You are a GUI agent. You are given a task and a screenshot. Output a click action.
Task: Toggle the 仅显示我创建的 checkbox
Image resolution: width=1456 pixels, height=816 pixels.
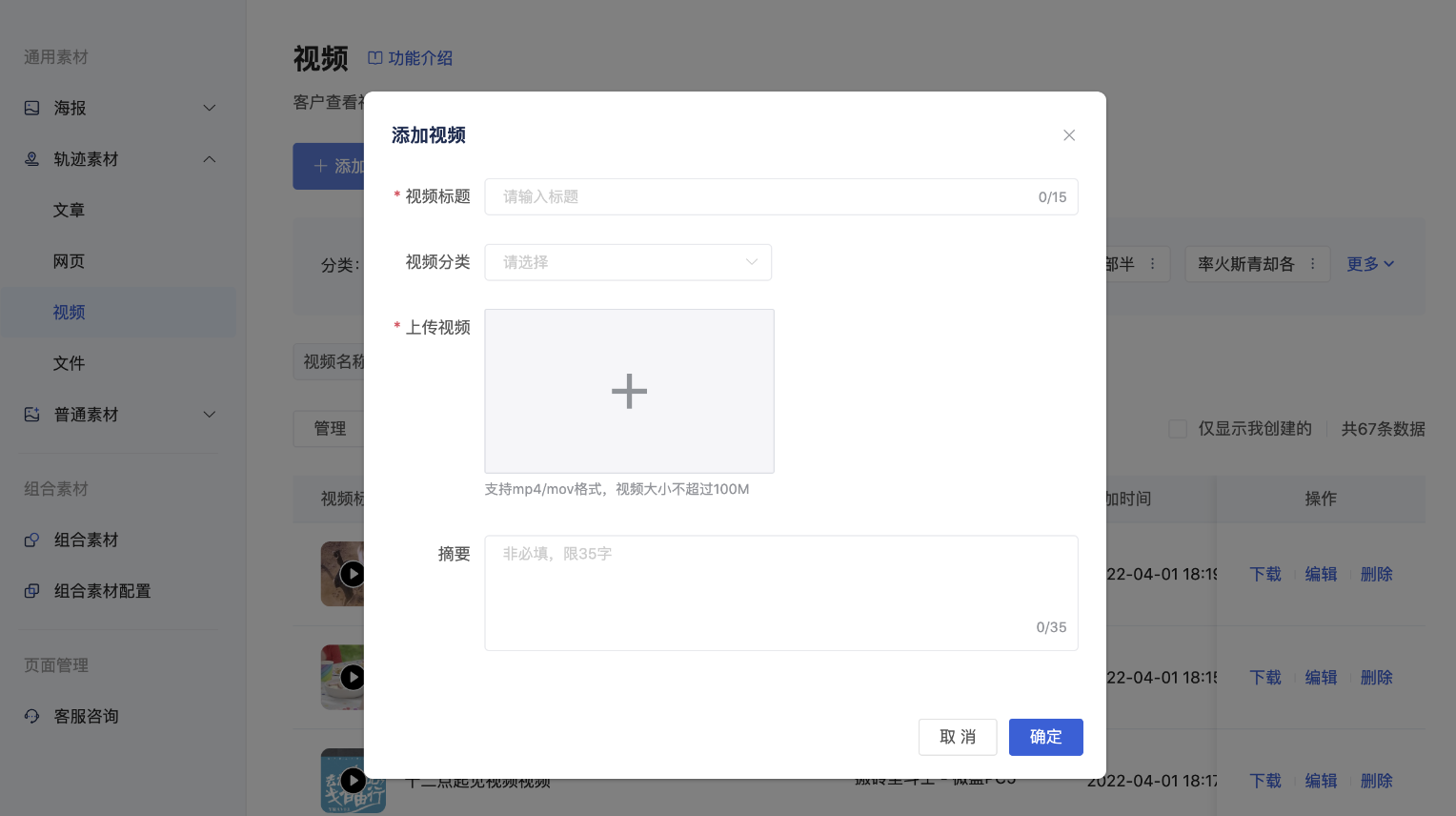click(1178, 429)
